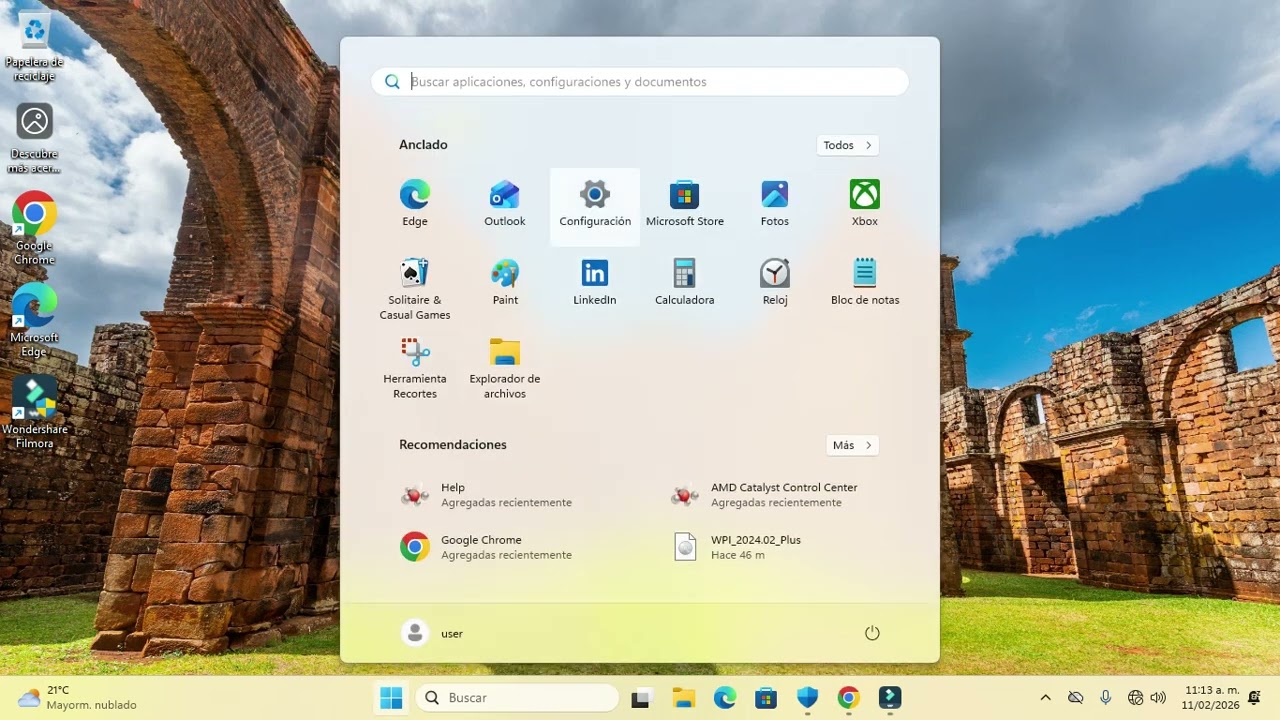Open File Explorer from the taskbar
Image resolution: width=1280 pixels, height=720 pixels.
tap(683, 697)
